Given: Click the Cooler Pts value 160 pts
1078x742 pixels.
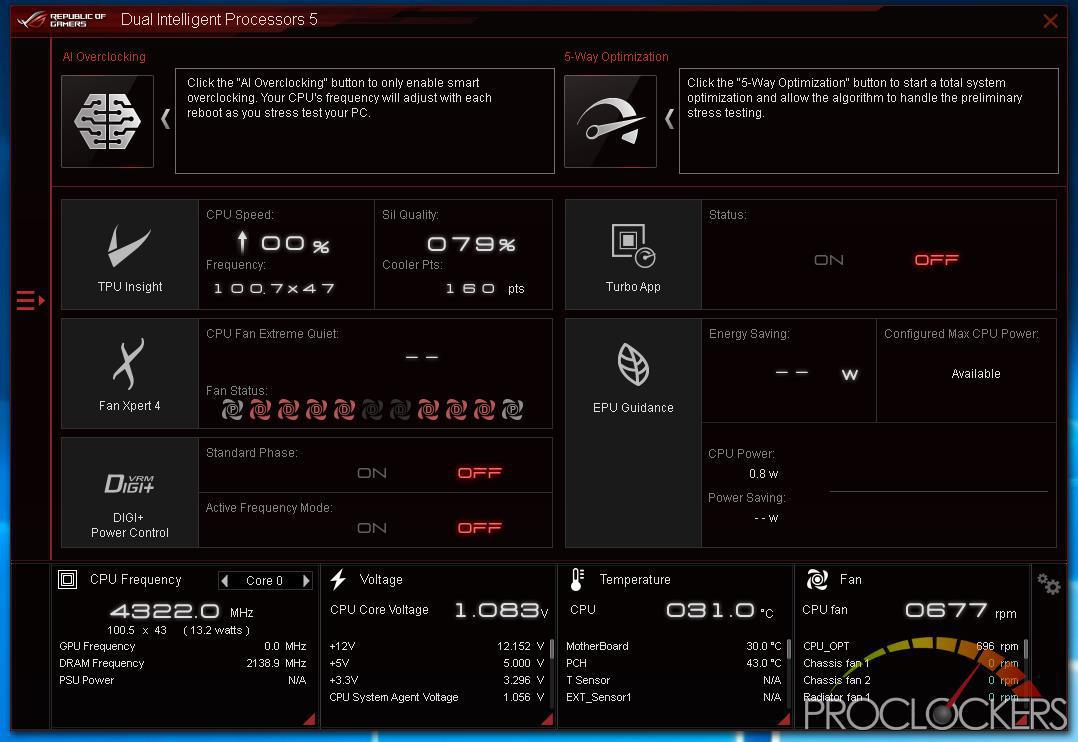Looking at the screenshot, I should 485,289.
